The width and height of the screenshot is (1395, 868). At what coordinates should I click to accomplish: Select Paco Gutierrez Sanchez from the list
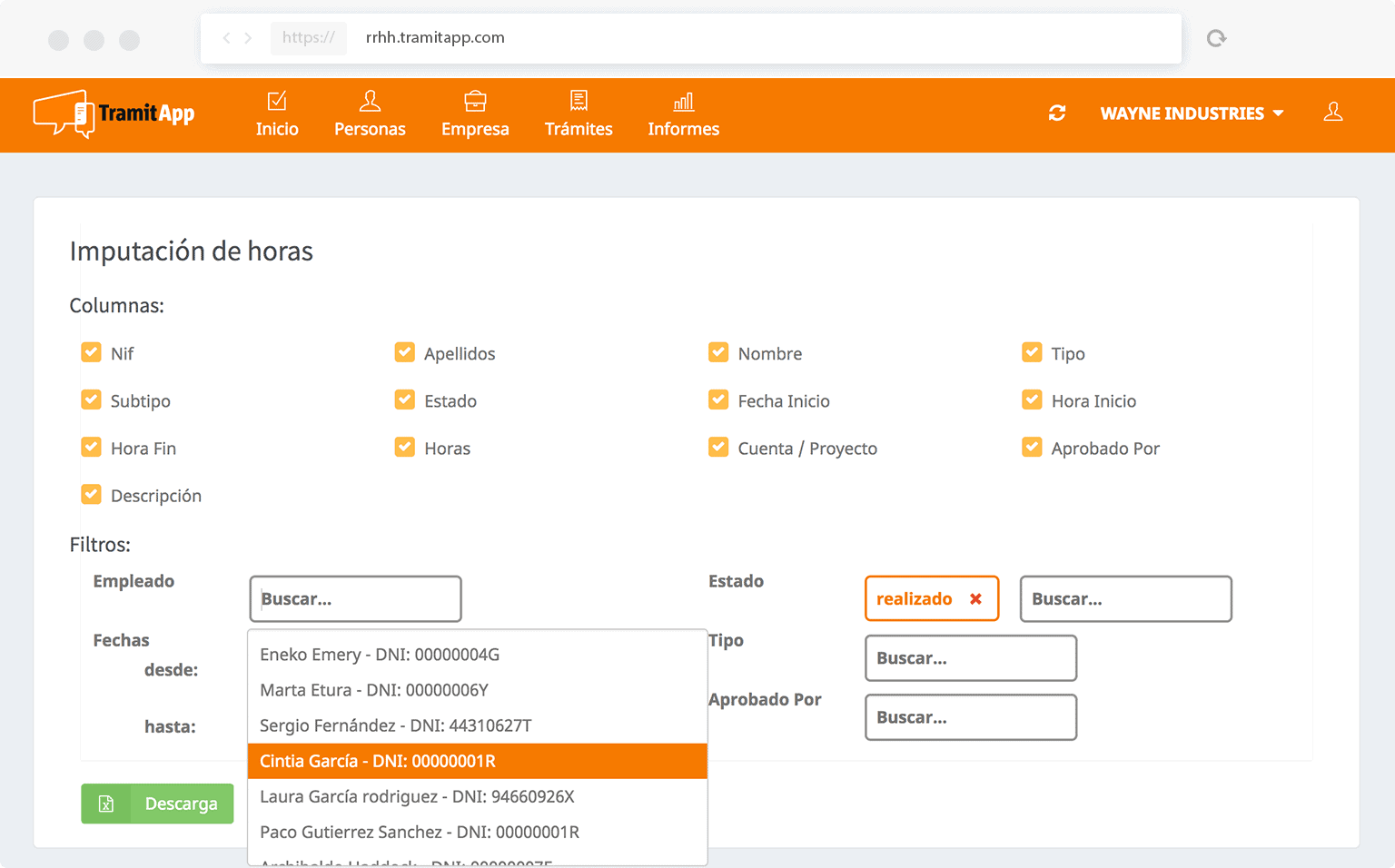pyautogui.click(x=478, y=832)
